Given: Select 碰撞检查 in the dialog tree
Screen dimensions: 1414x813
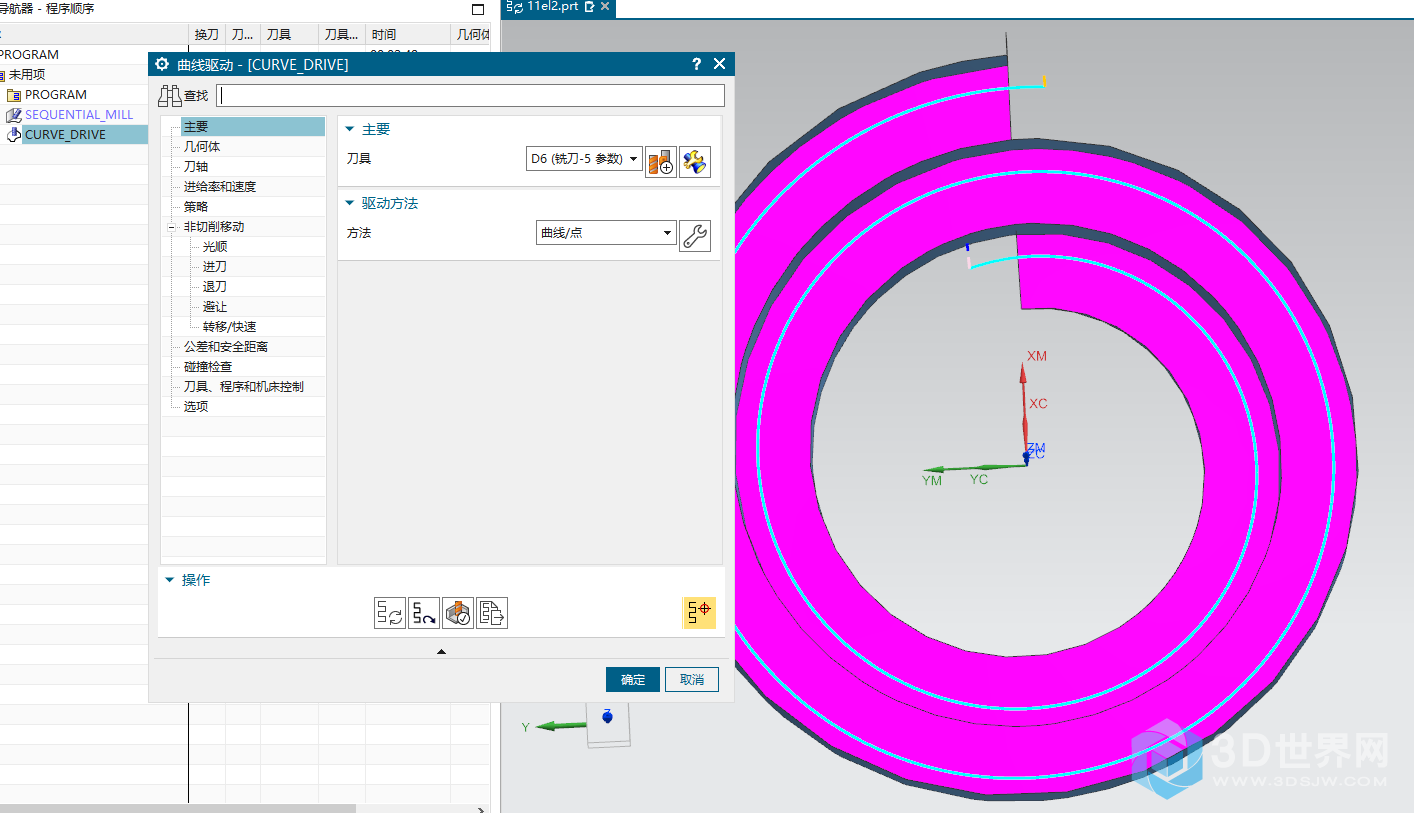Looking at the screenshot, I should (208, 367).
